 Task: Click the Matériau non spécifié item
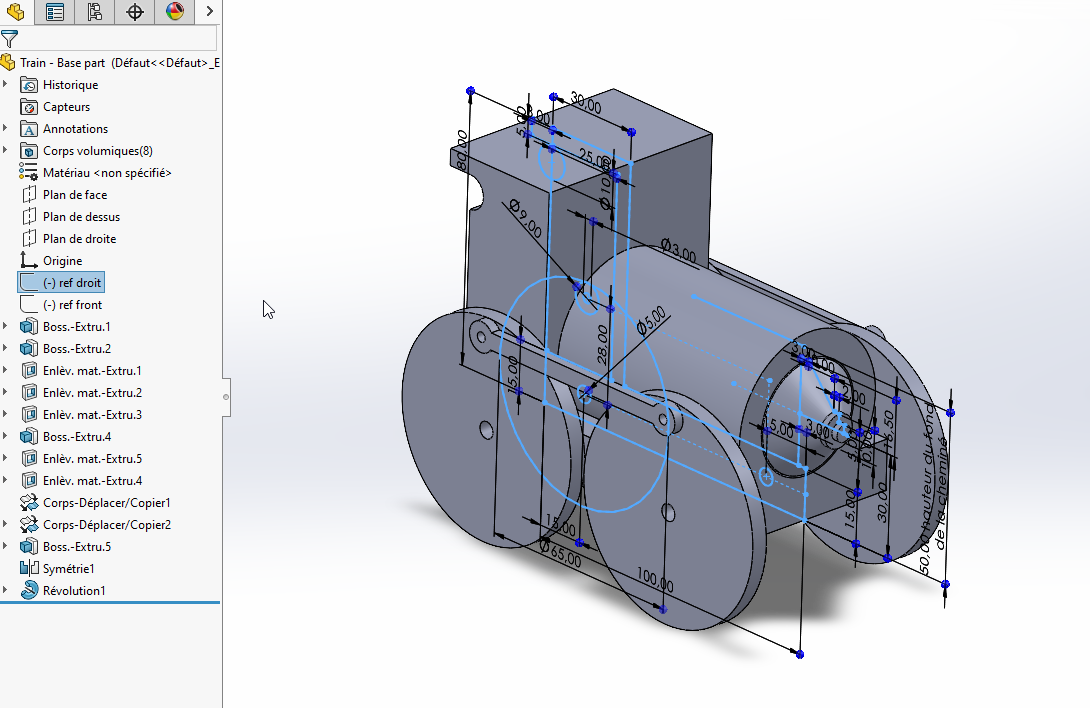coord(106,173)
